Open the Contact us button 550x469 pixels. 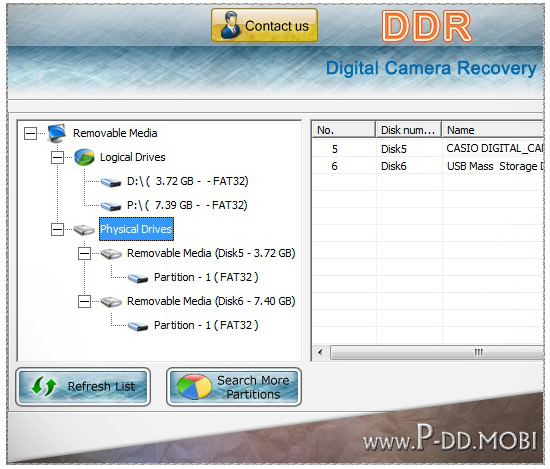point(264,26)
